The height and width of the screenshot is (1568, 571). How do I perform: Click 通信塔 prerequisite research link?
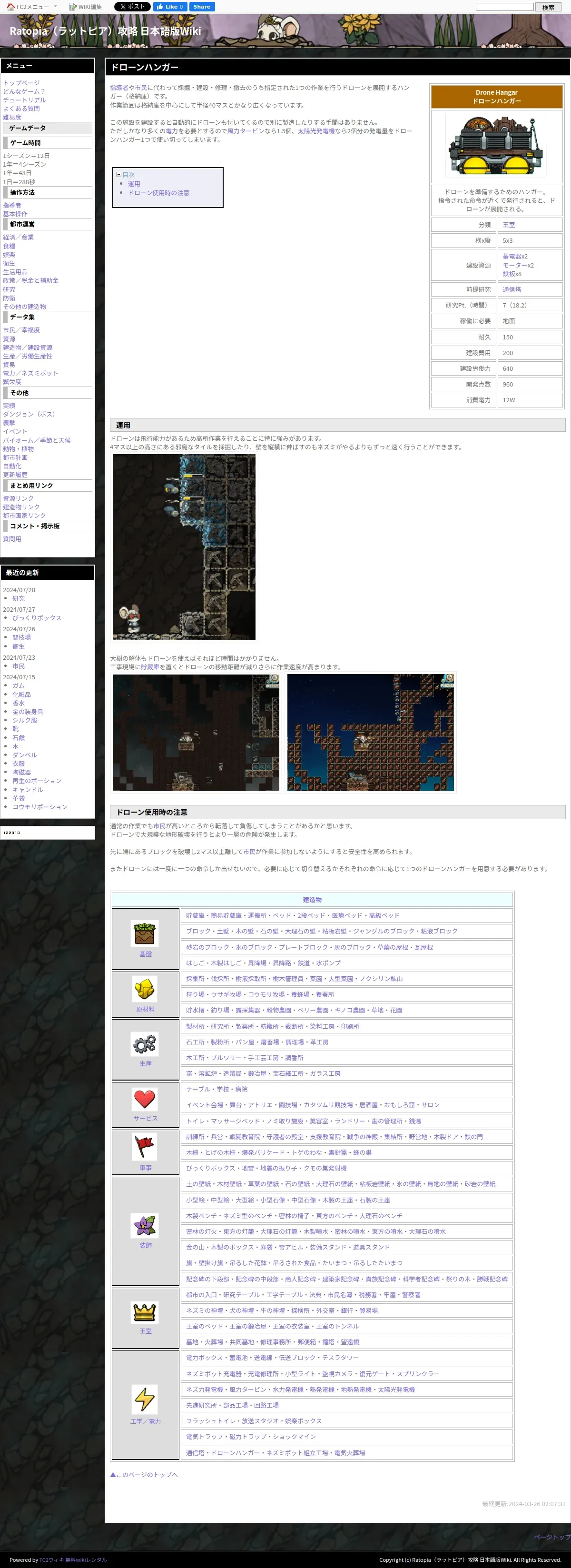pyautogui.click(x=512, y=290)
